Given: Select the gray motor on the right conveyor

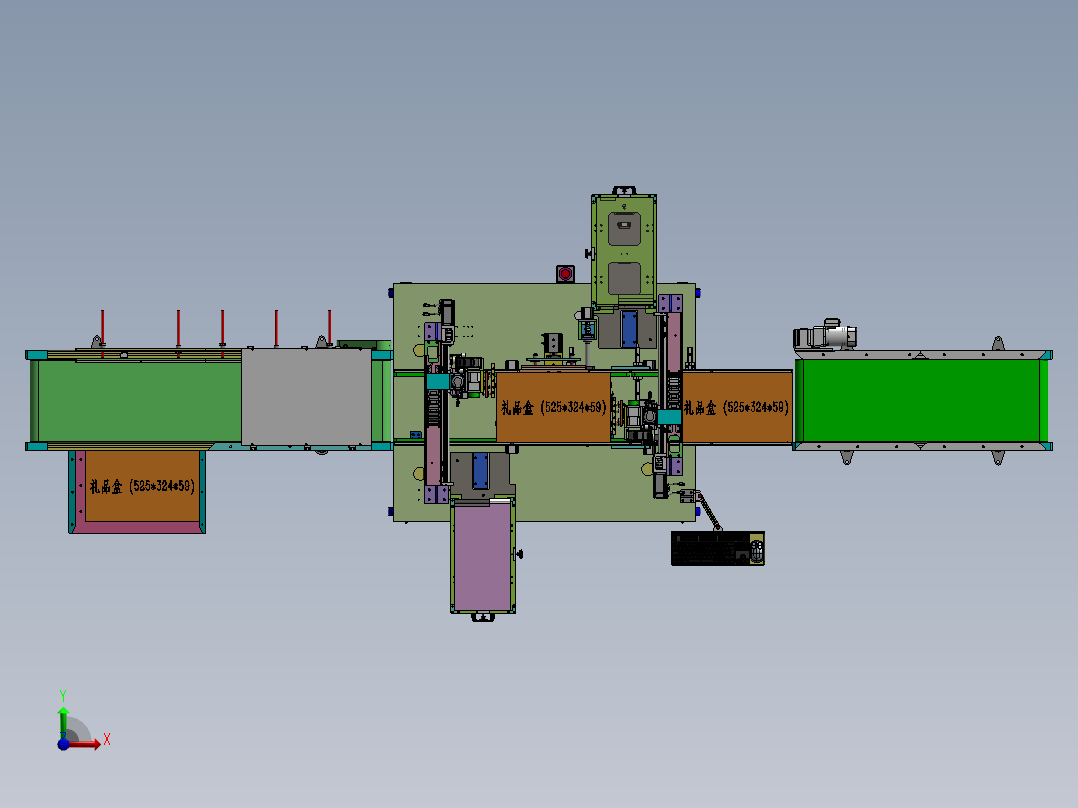Looking at the screenshot, I should (825, 336).
